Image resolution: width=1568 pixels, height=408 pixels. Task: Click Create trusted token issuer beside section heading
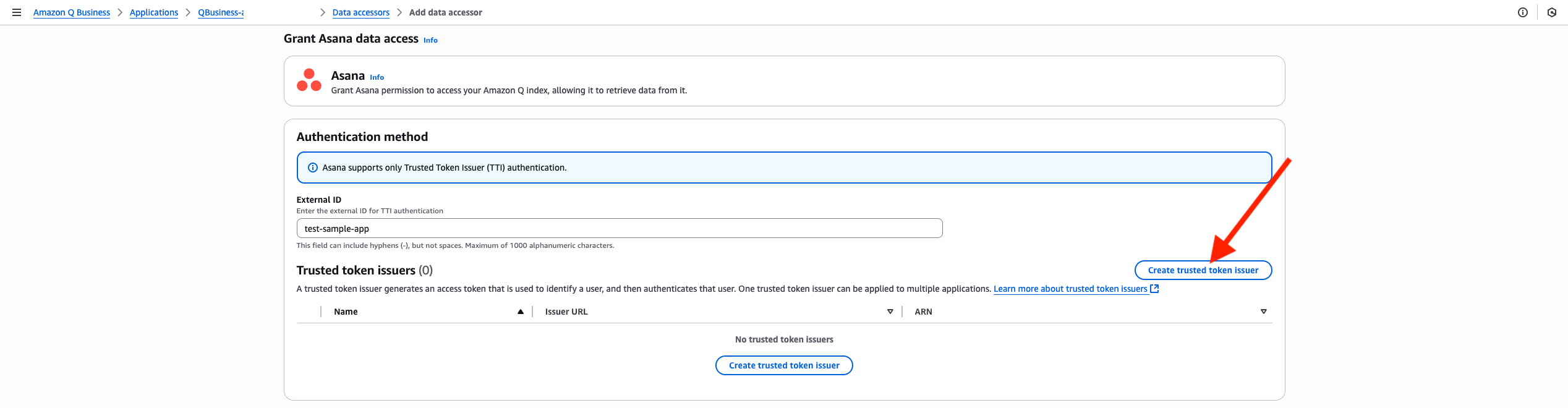(1203, 270)
